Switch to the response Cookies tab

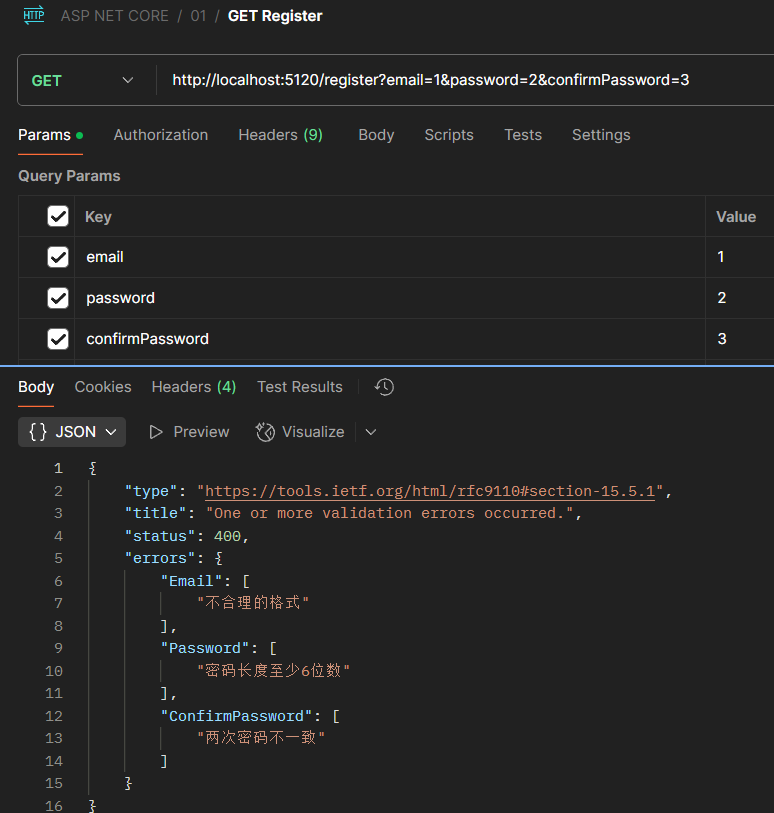103,387
